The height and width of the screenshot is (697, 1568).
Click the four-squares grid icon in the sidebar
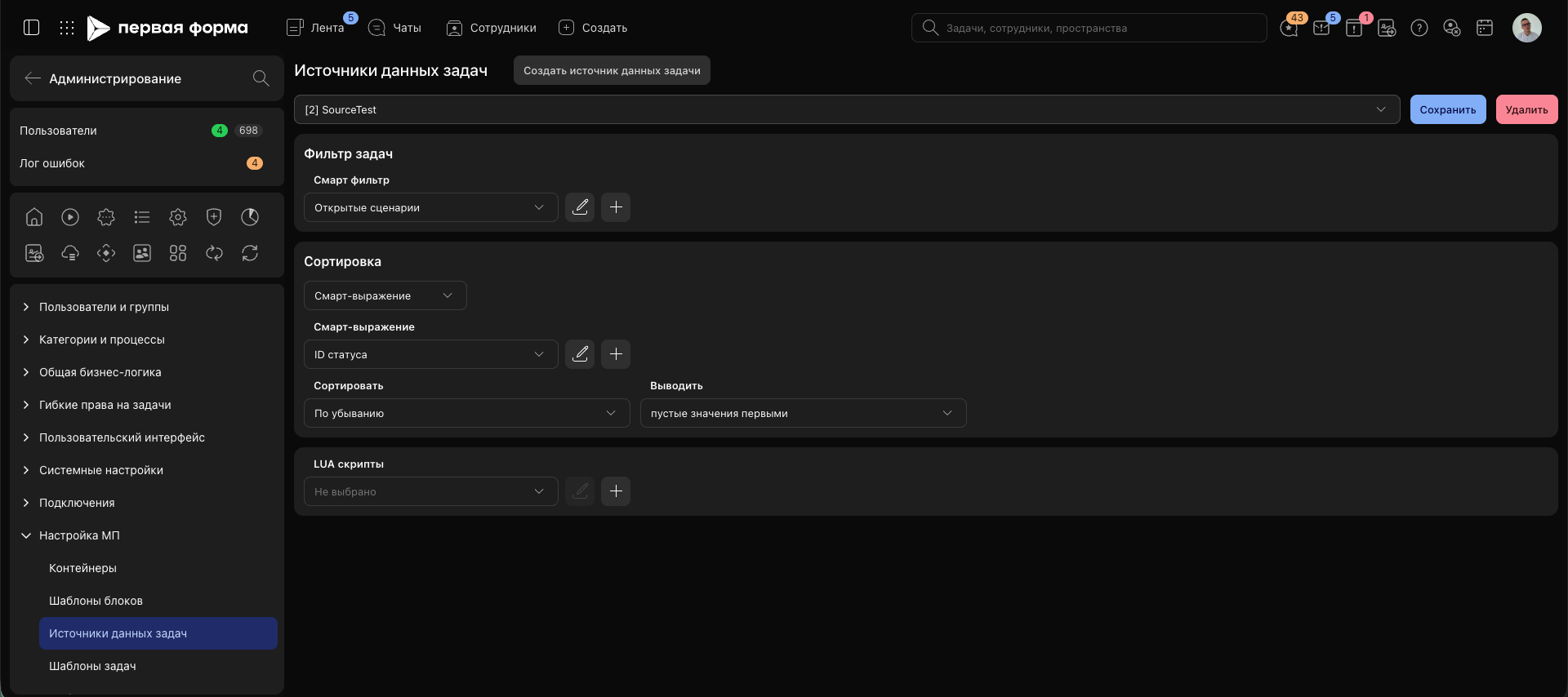tap(178, 253)
